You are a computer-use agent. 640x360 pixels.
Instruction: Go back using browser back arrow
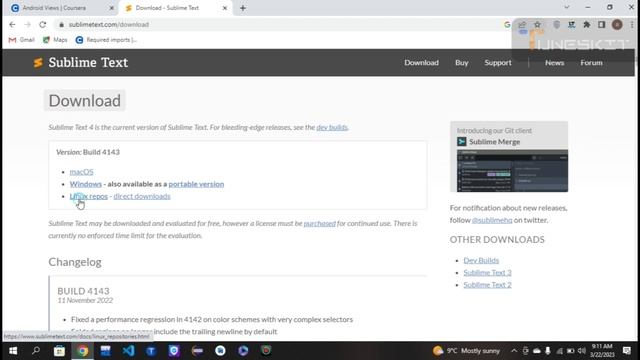[x=12, y=24]
